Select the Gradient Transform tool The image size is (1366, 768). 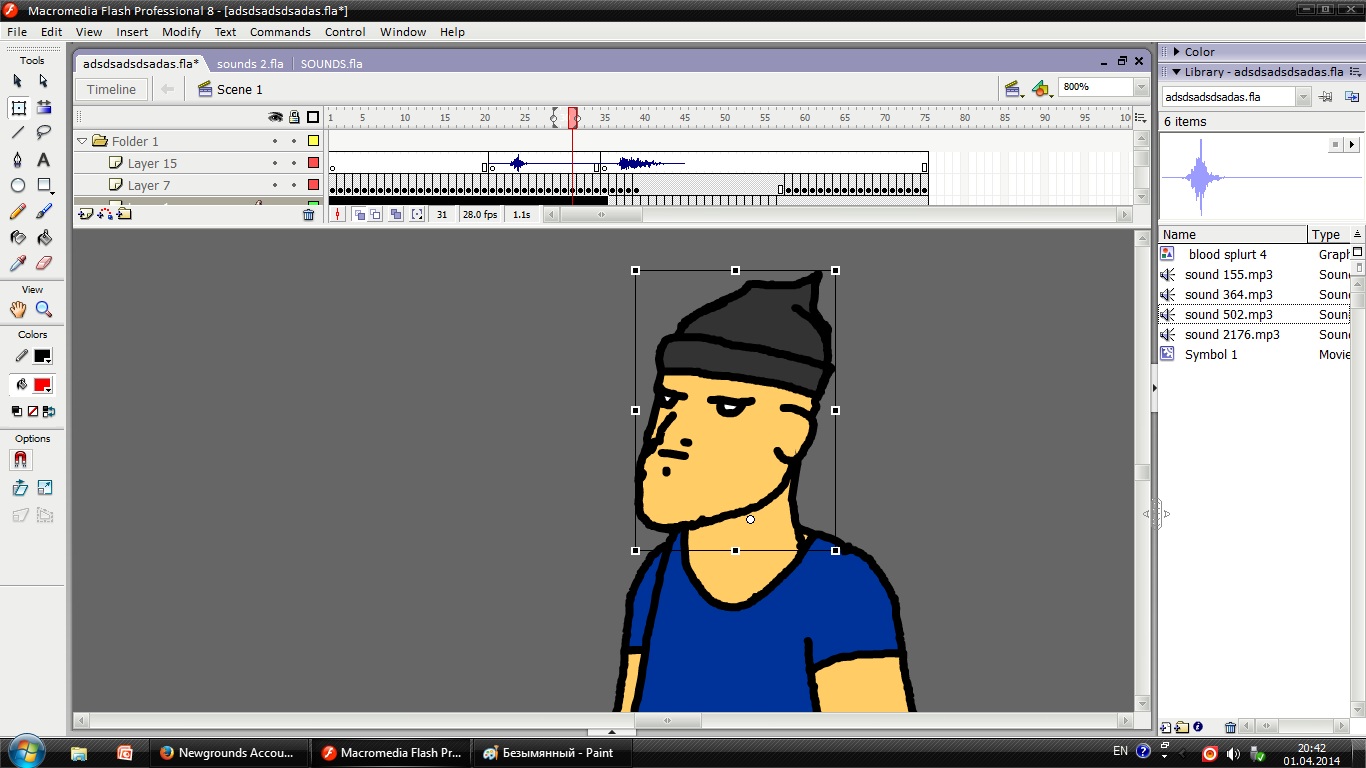coord(44,107)
